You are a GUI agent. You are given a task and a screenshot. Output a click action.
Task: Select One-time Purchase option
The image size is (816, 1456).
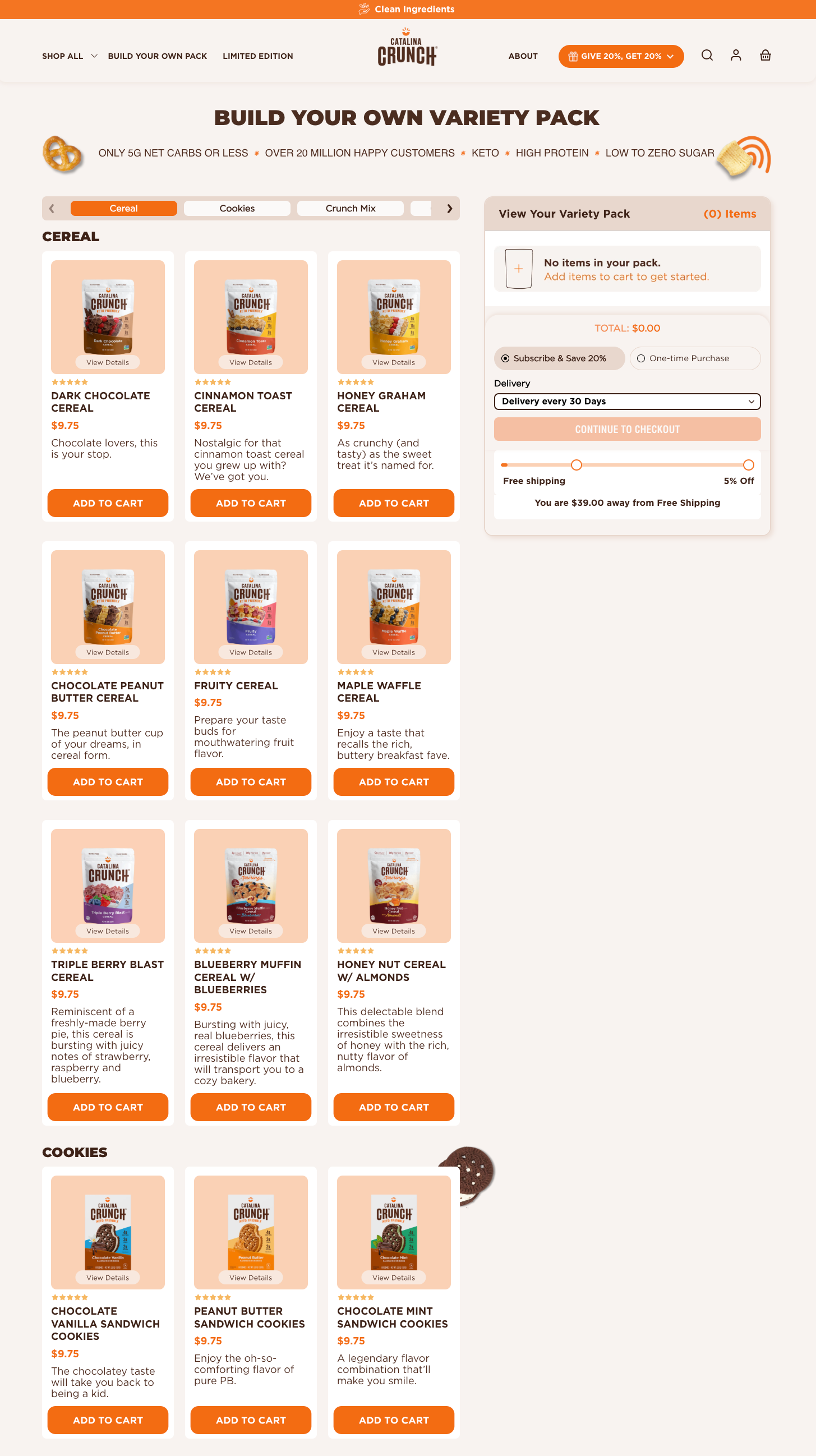pos(695,358)
